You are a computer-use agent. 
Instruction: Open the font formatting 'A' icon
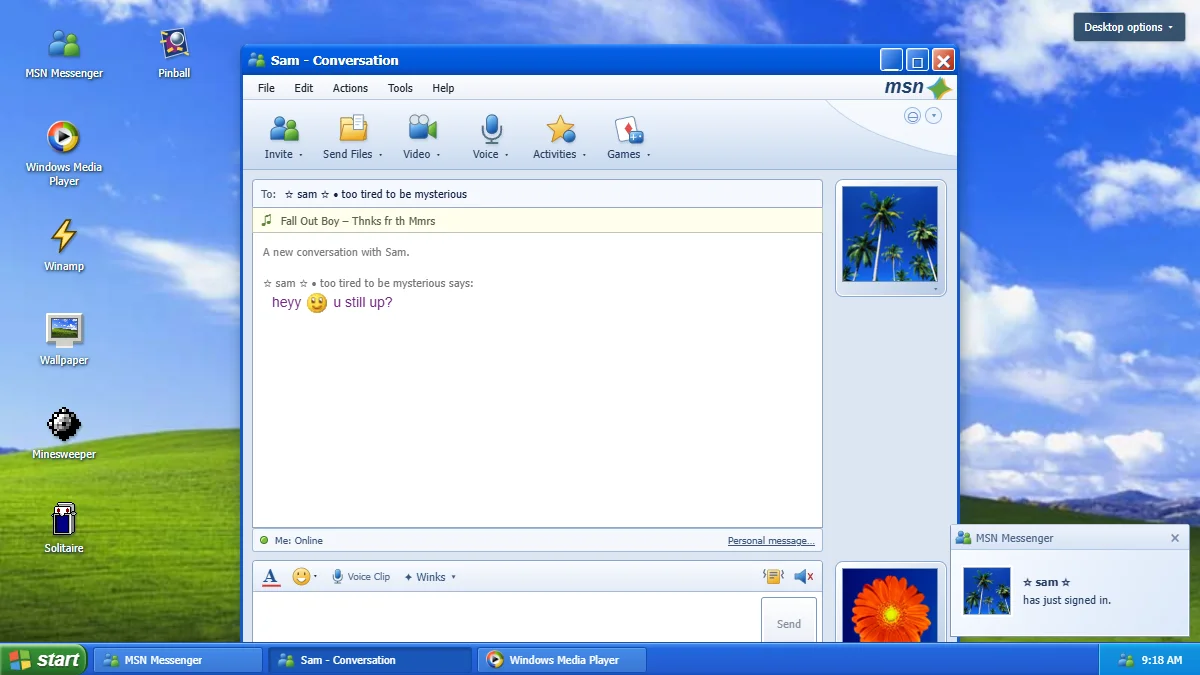[271, 577]
